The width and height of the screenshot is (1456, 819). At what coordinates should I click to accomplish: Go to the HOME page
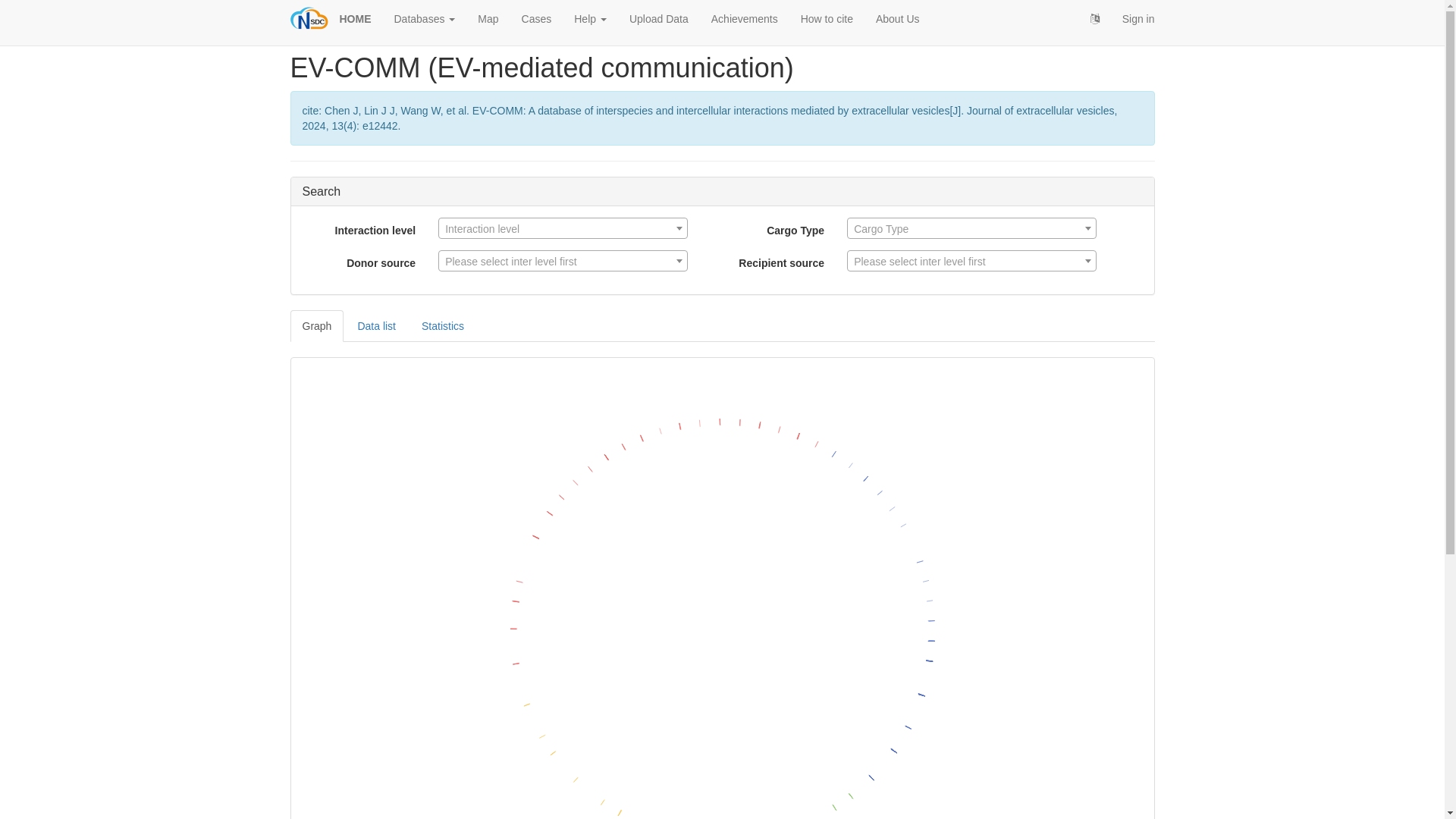(355, 19)
